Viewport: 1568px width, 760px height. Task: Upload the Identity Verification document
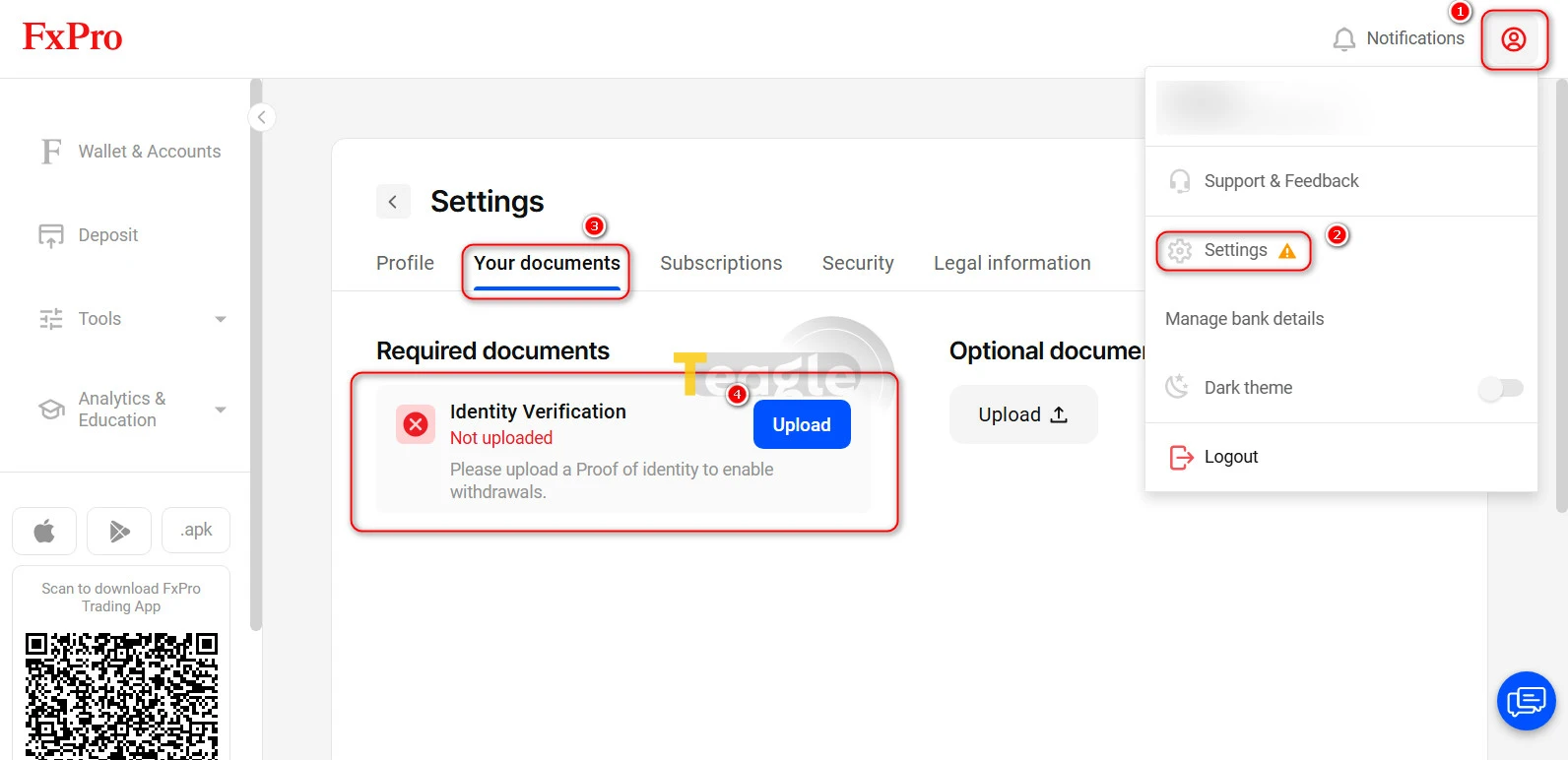click(802, 425)
